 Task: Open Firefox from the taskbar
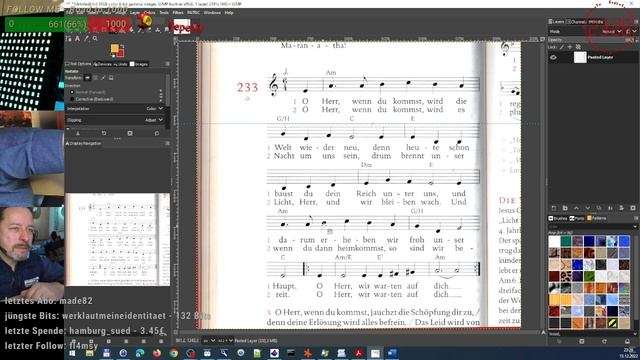(157, 353)
